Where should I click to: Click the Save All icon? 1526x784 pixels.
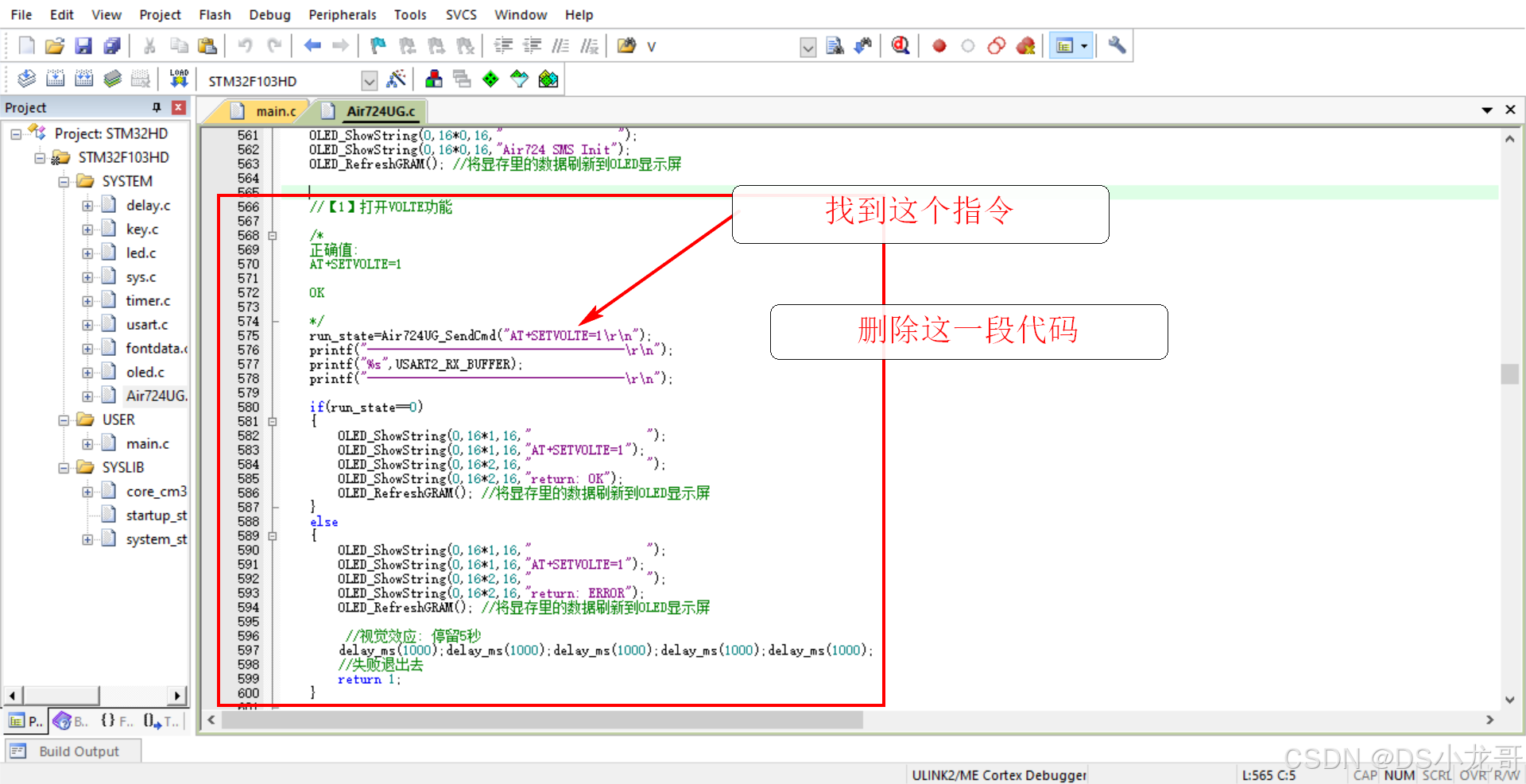point(112,46)
